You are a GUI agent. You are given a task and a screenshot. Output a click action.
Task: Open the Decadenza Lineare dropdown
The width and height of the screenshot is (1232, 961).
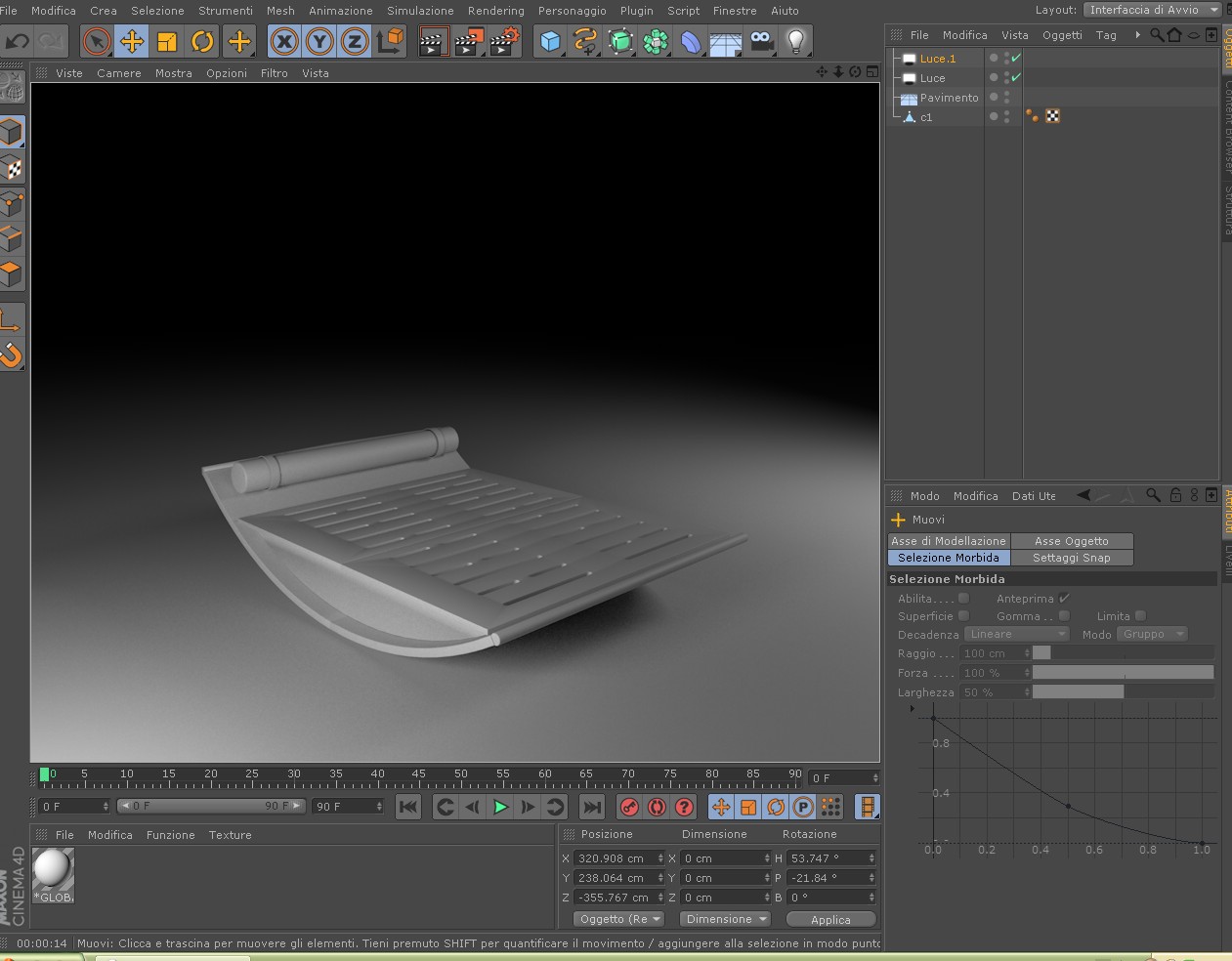[1017, 635]
